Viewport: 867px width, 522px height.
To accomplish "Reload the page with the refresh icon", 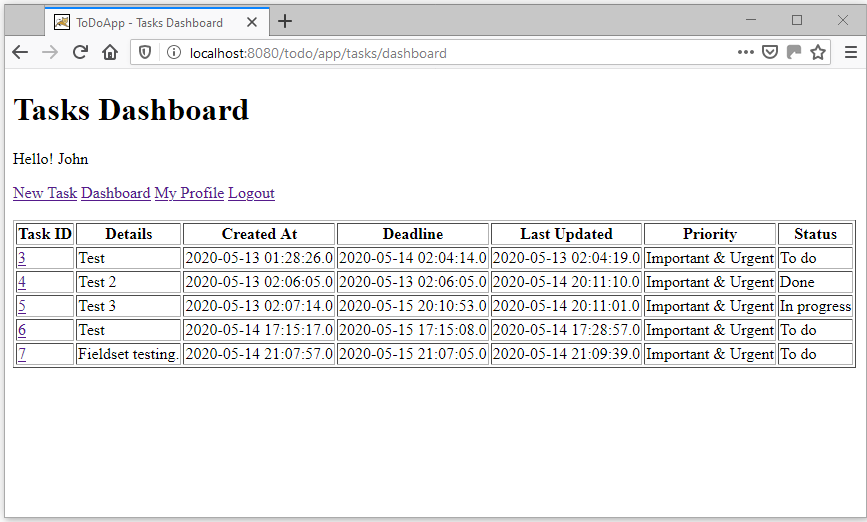I will click(80, 53).
